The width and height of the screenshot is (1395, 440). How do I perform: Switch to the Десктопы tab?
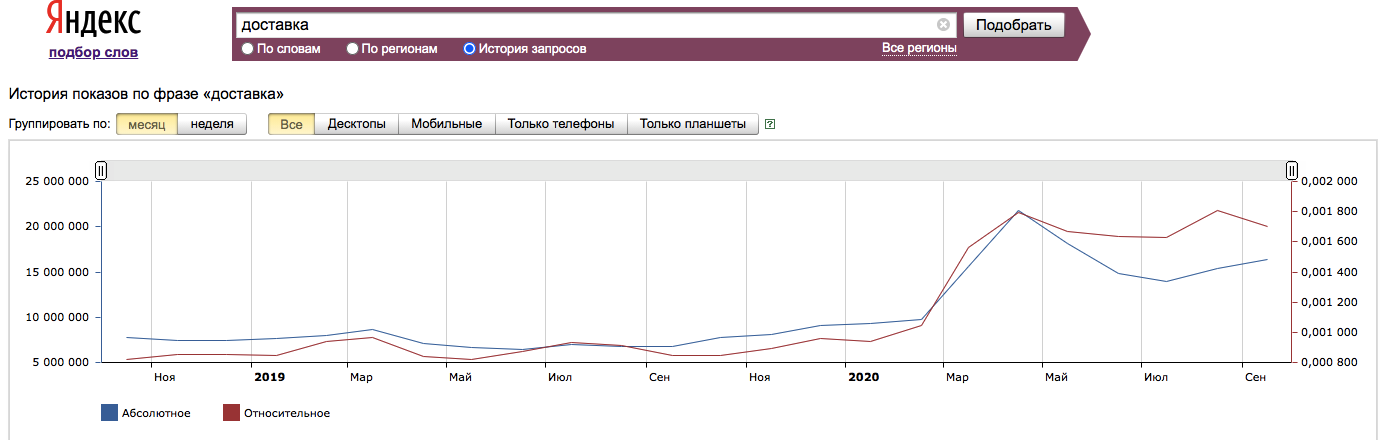pos(357,124)
